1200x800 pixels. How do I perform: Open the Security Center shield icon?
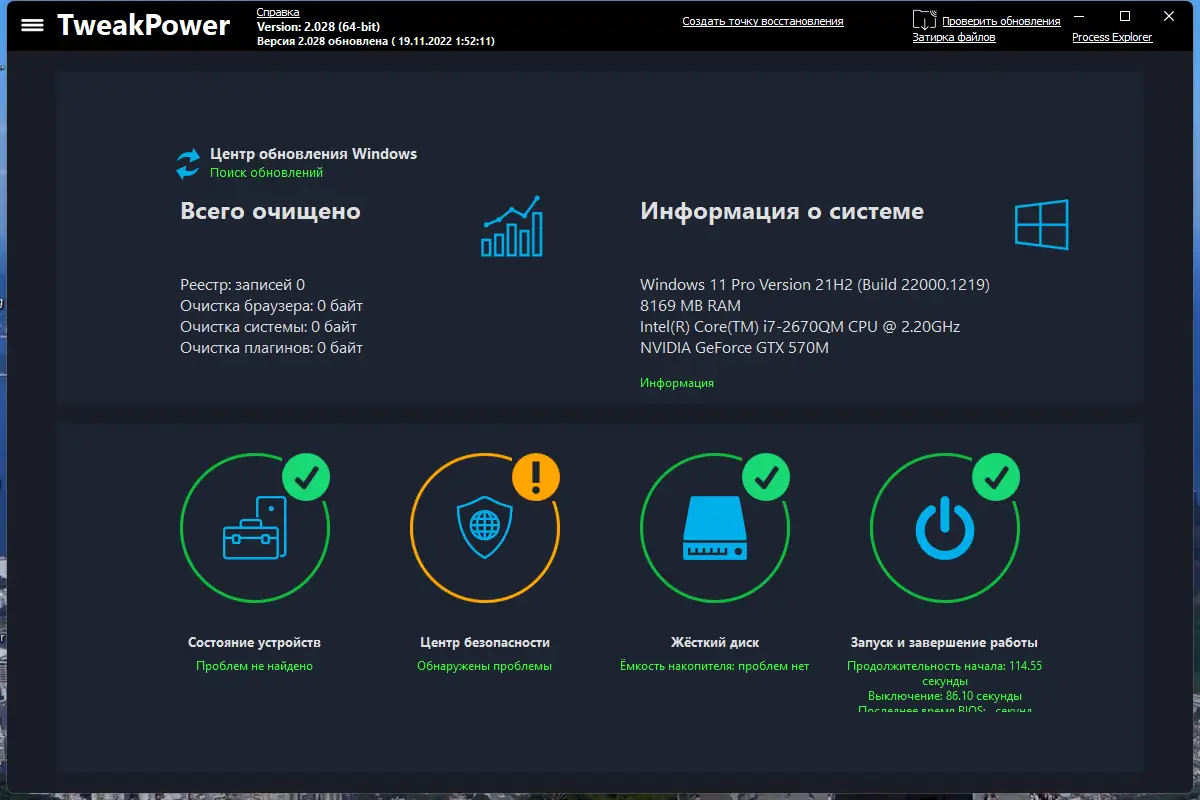pos(485,527)
